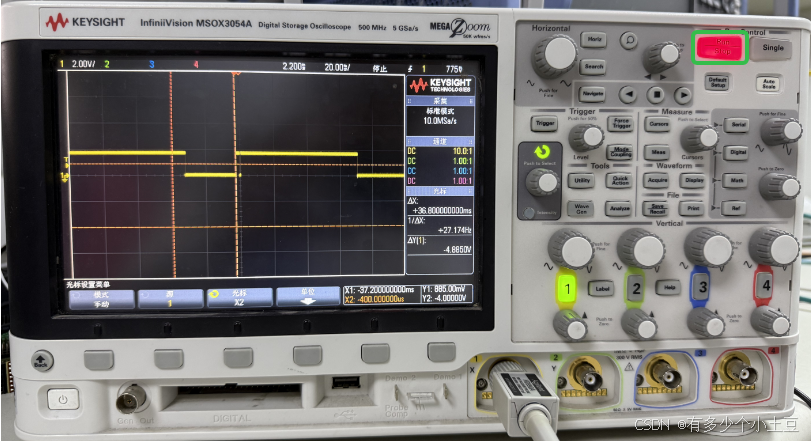
Task: Click the magnifier zoom button
Action: coord(629,40)
